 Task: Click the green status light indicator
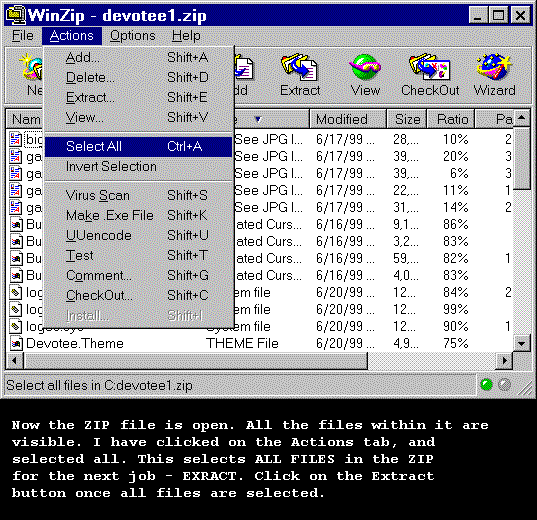coord(486,385)
